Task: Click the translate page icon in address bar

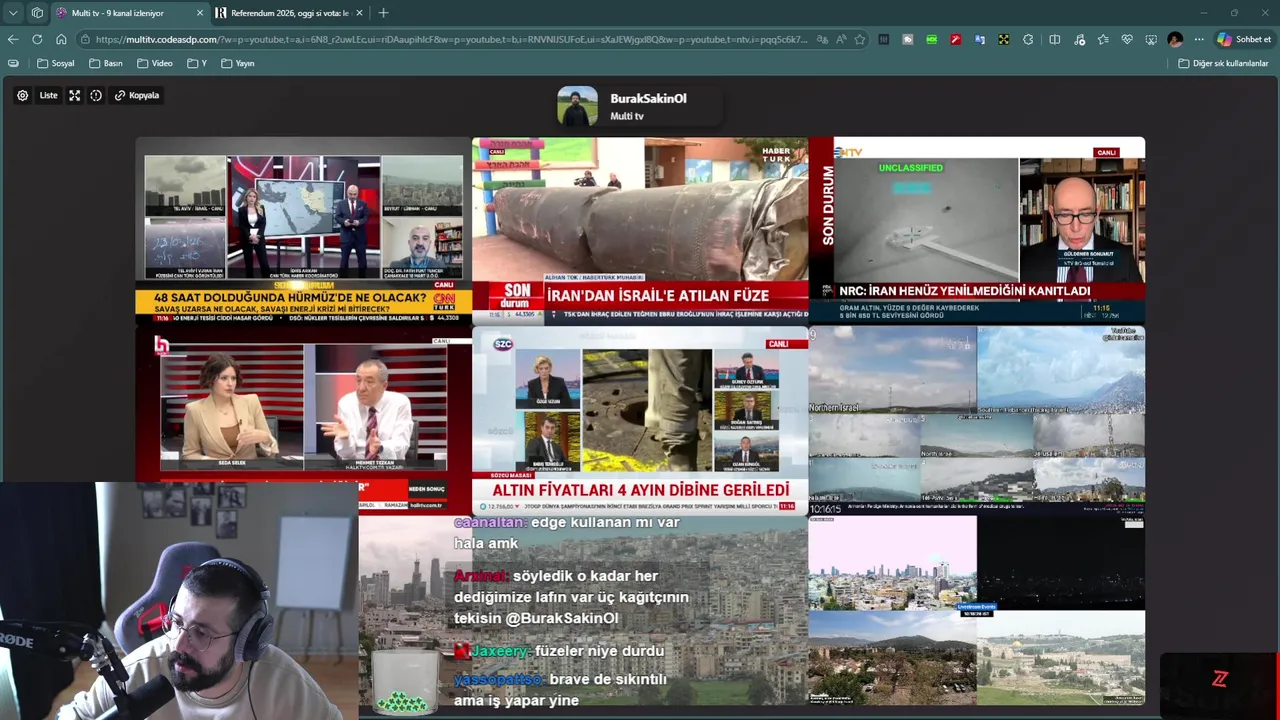Action: point(822,39)
